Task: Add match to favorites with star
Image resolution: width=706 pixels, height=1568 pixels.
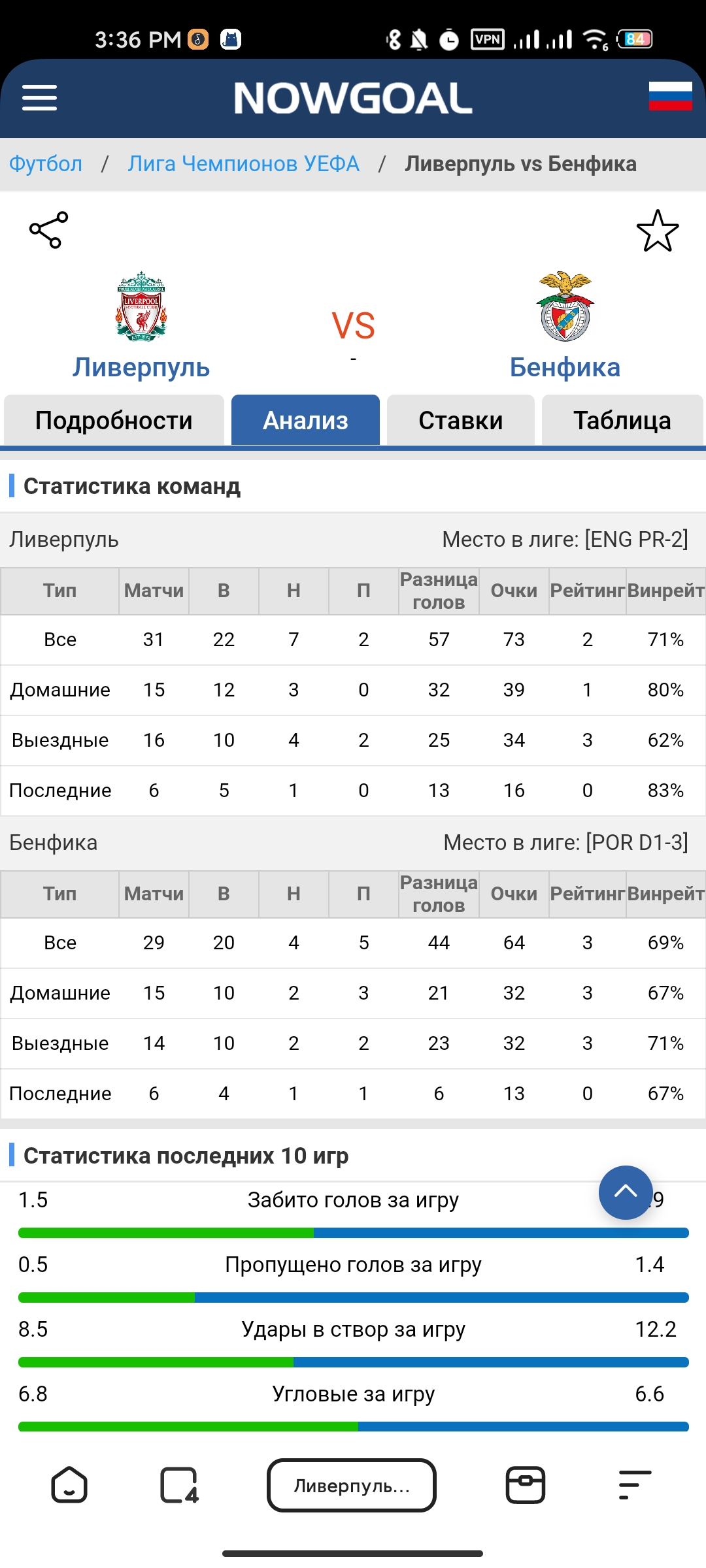Action: 658,231
